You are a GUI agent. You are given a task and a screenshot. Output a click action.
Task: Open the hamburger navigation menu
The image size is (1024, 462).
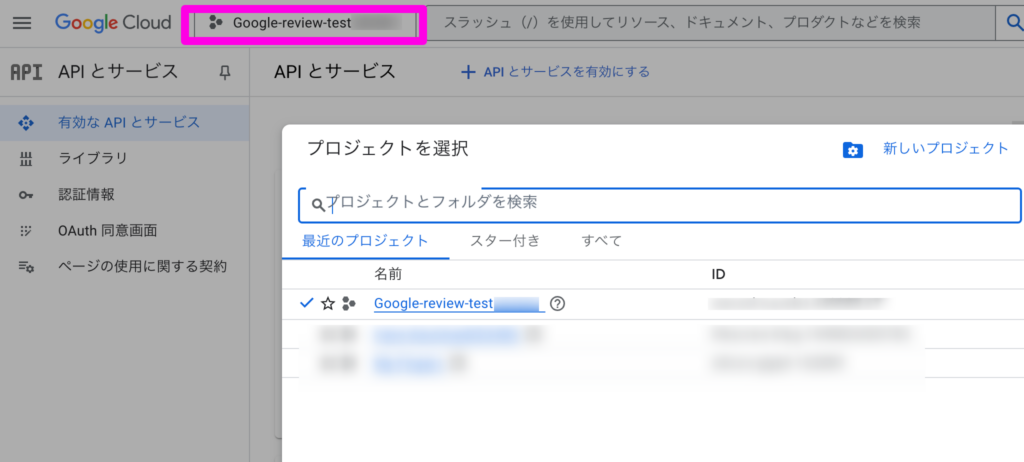tap(22, 23)
